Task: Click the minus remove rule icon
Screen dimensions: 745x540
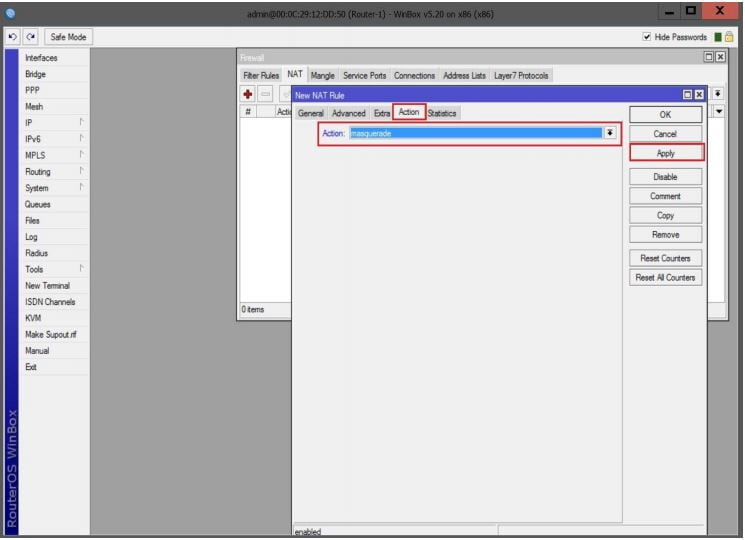Action: [266, 93]
